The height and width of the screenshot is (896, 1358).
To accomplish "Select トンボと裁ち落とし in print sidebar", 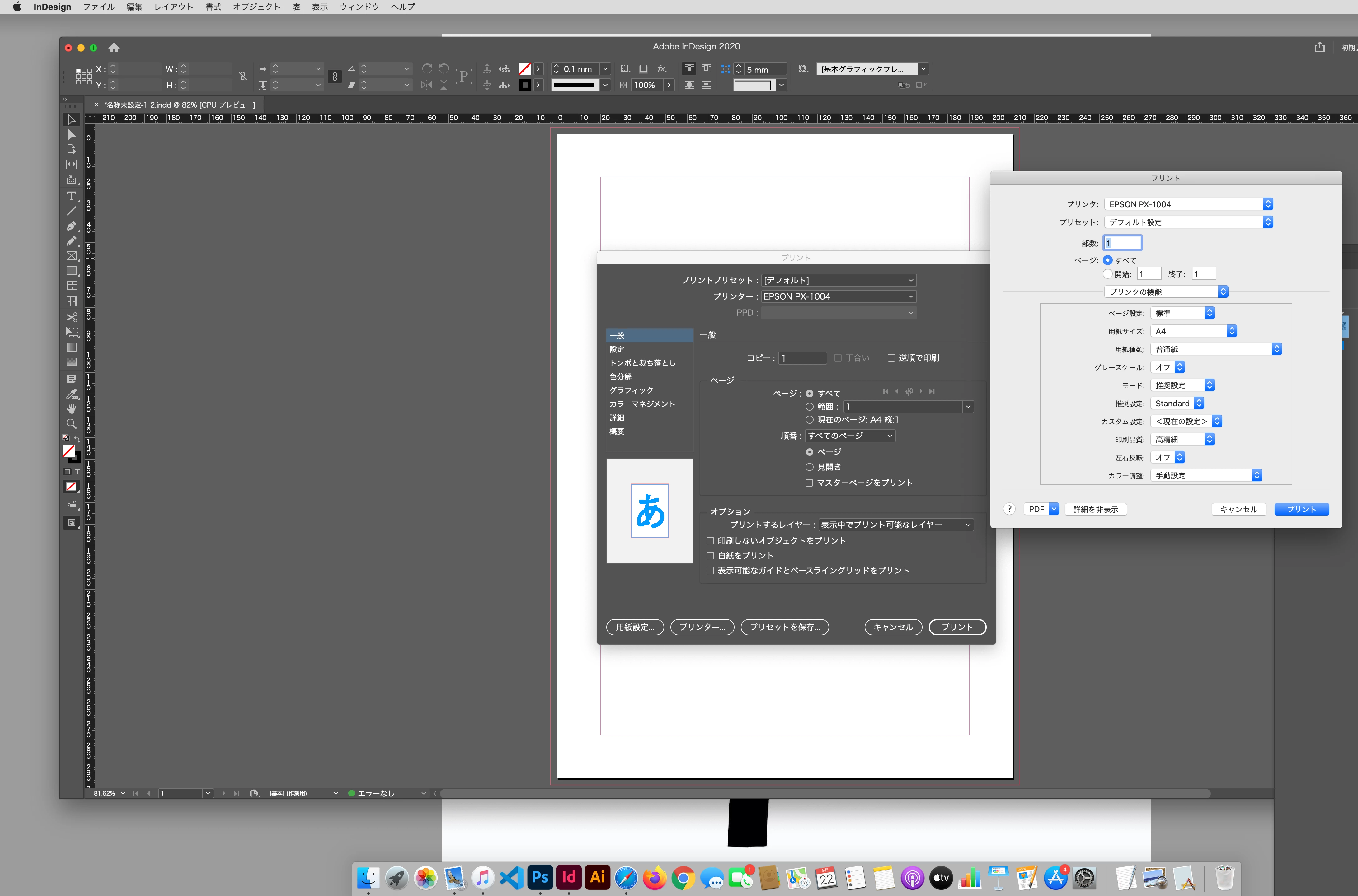I will [x=642, y=363].
